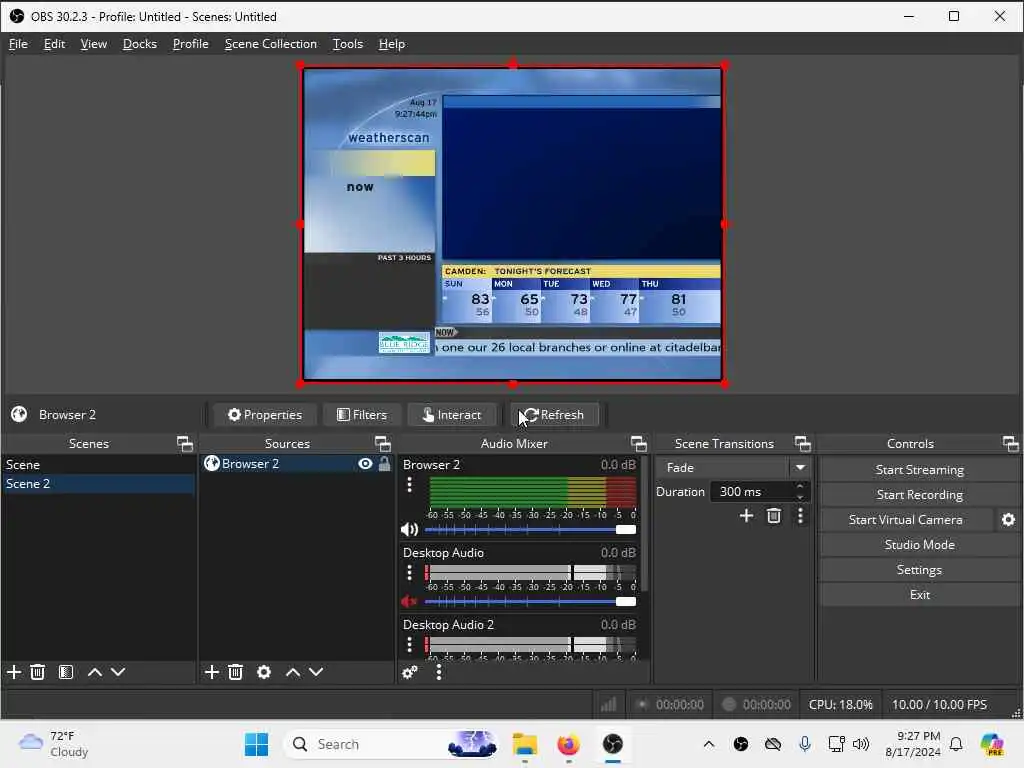Move the scene down with the arrow
The height and width of the screenshot is (768, 1024).
tap(118, 672)
